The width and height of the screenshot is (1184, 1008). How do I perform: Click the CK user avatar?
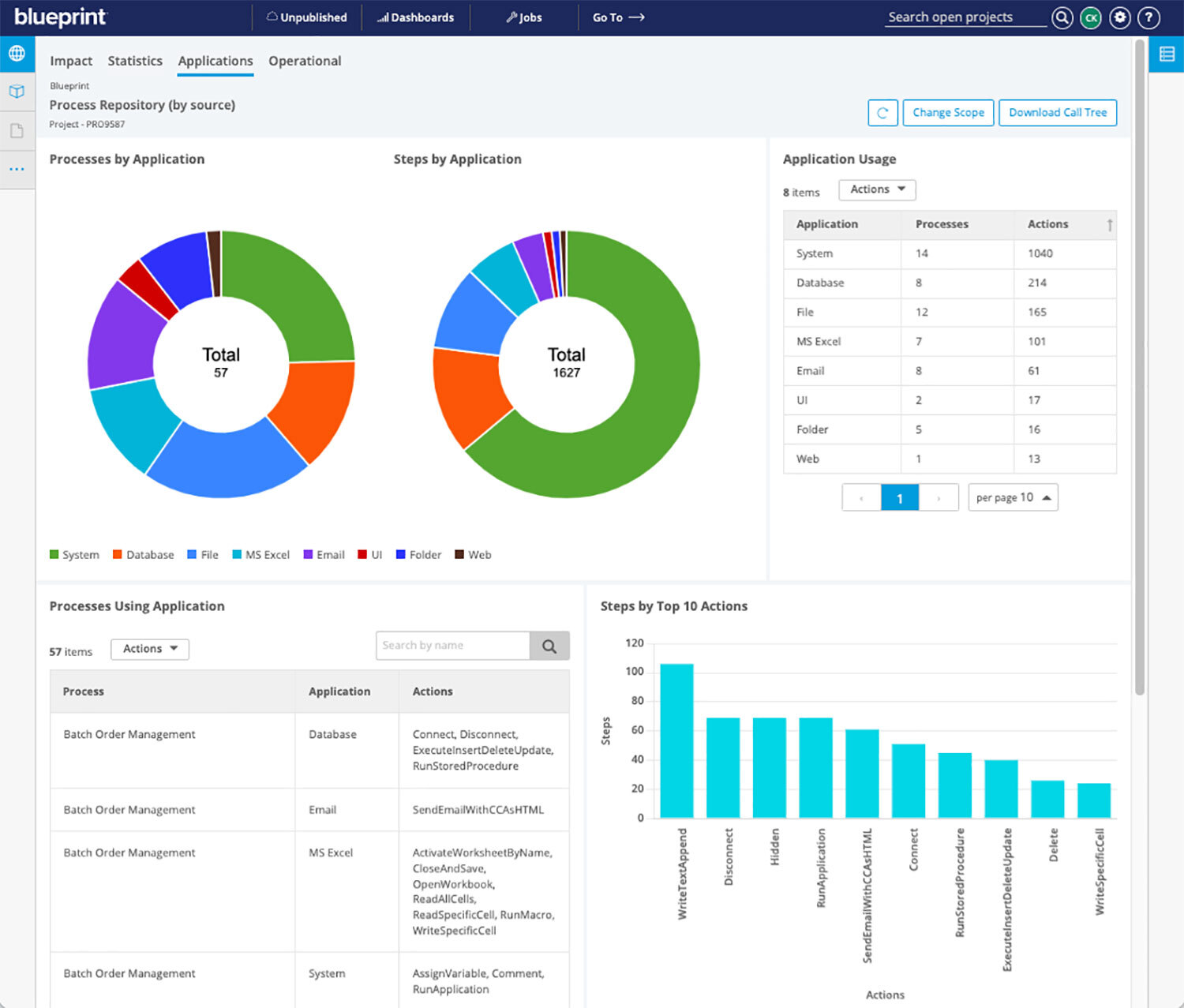pos(1091,17)
